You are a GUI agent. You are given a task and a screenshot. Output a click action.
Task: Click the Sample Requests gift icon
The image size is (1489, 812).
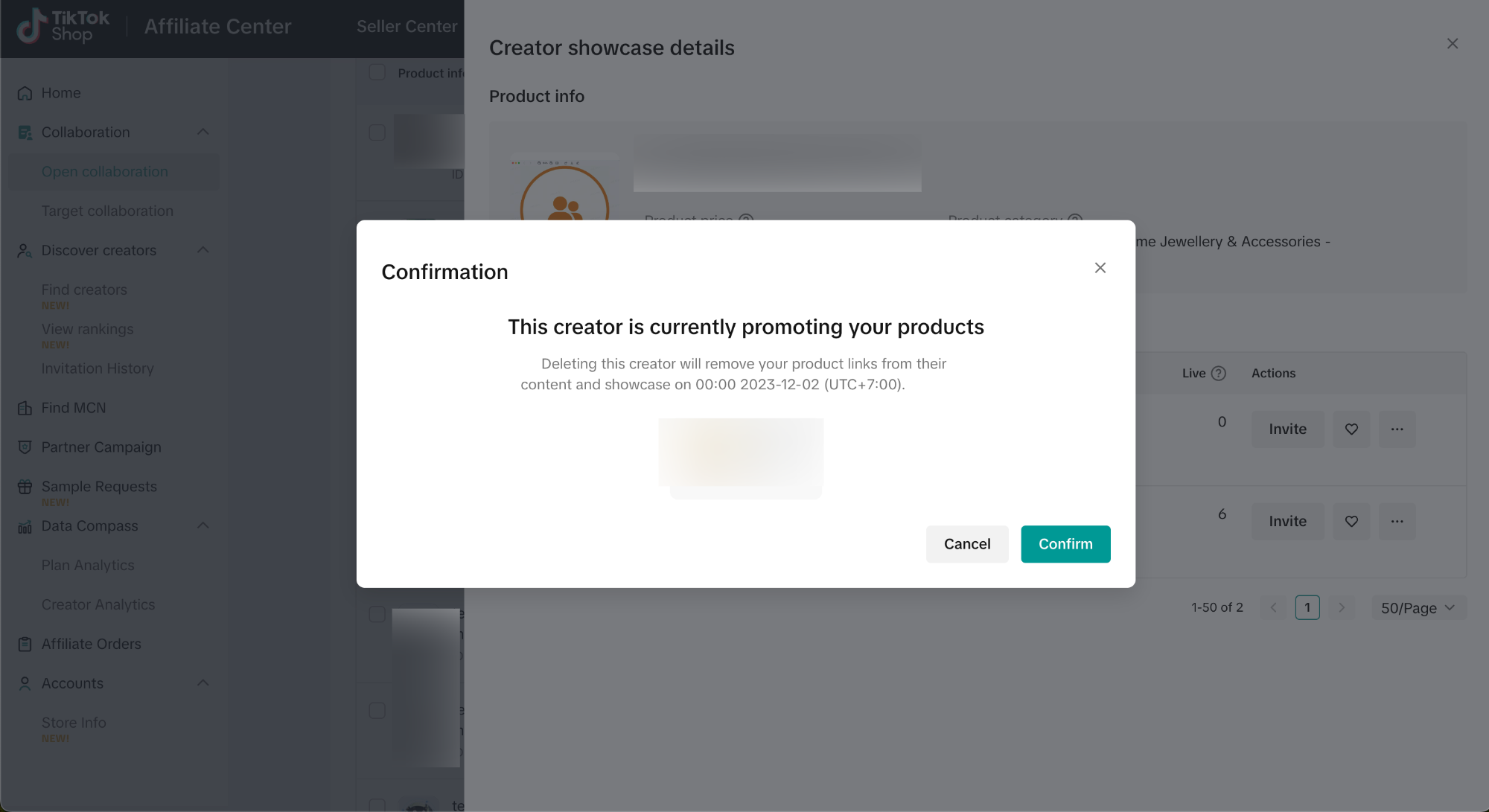(25, 487)
